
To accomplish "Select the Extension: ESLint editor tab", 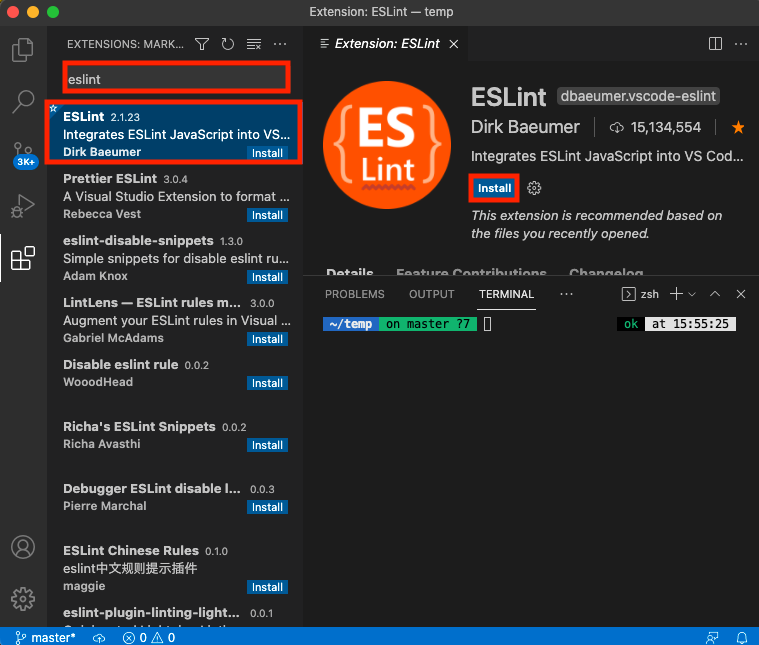I will (386, 44).
